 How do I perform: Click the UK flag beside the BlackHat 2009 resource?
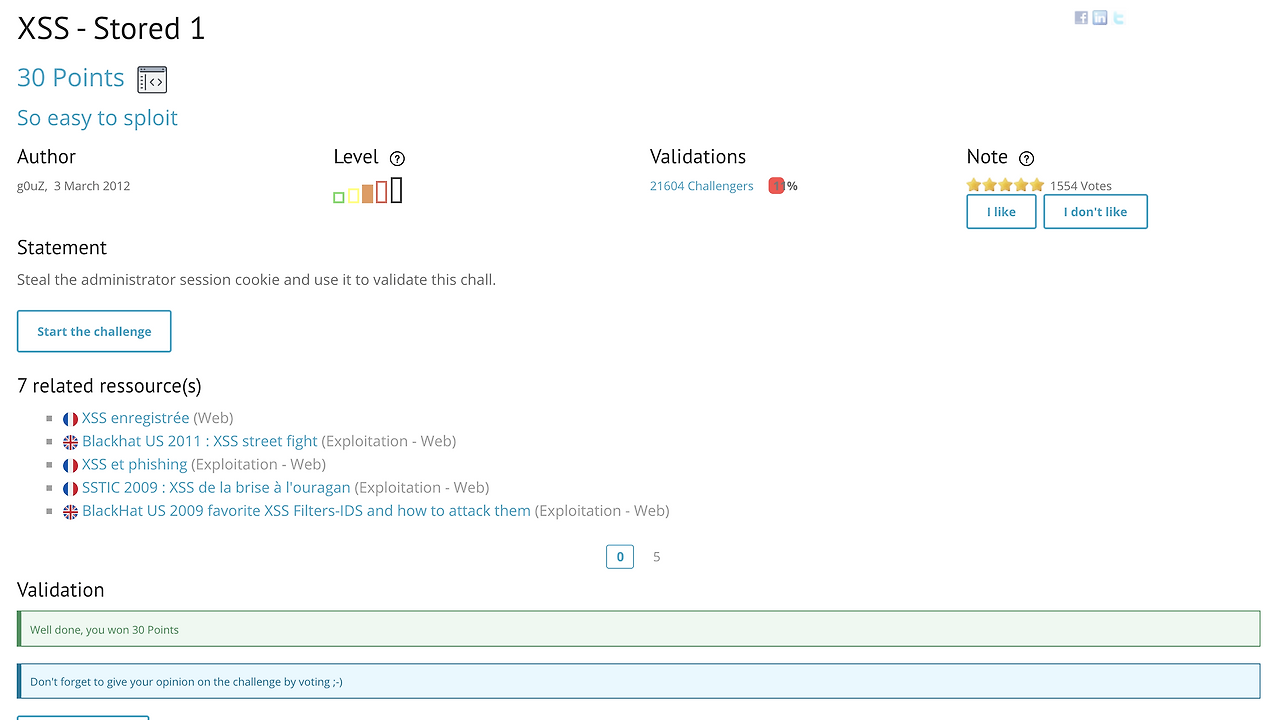coord(70,511)
